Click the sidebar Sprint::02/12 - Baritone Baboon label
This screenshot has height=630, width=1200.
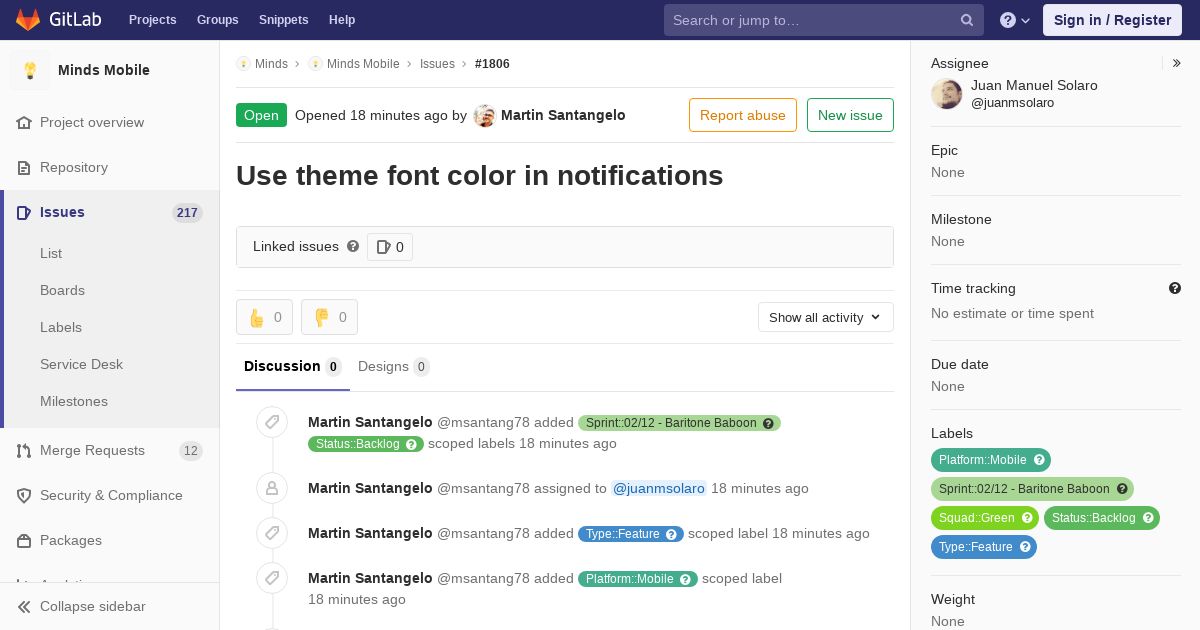(1024, 489)
